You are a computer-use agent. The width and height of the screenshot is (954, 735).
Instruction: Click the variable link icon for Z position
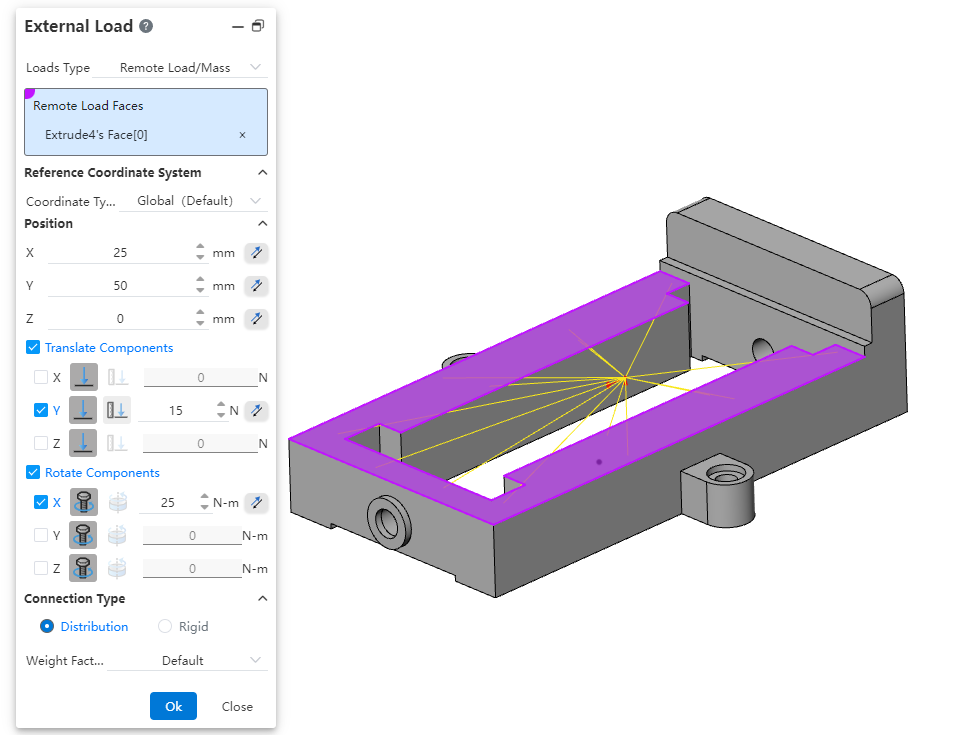click(256, 319)
